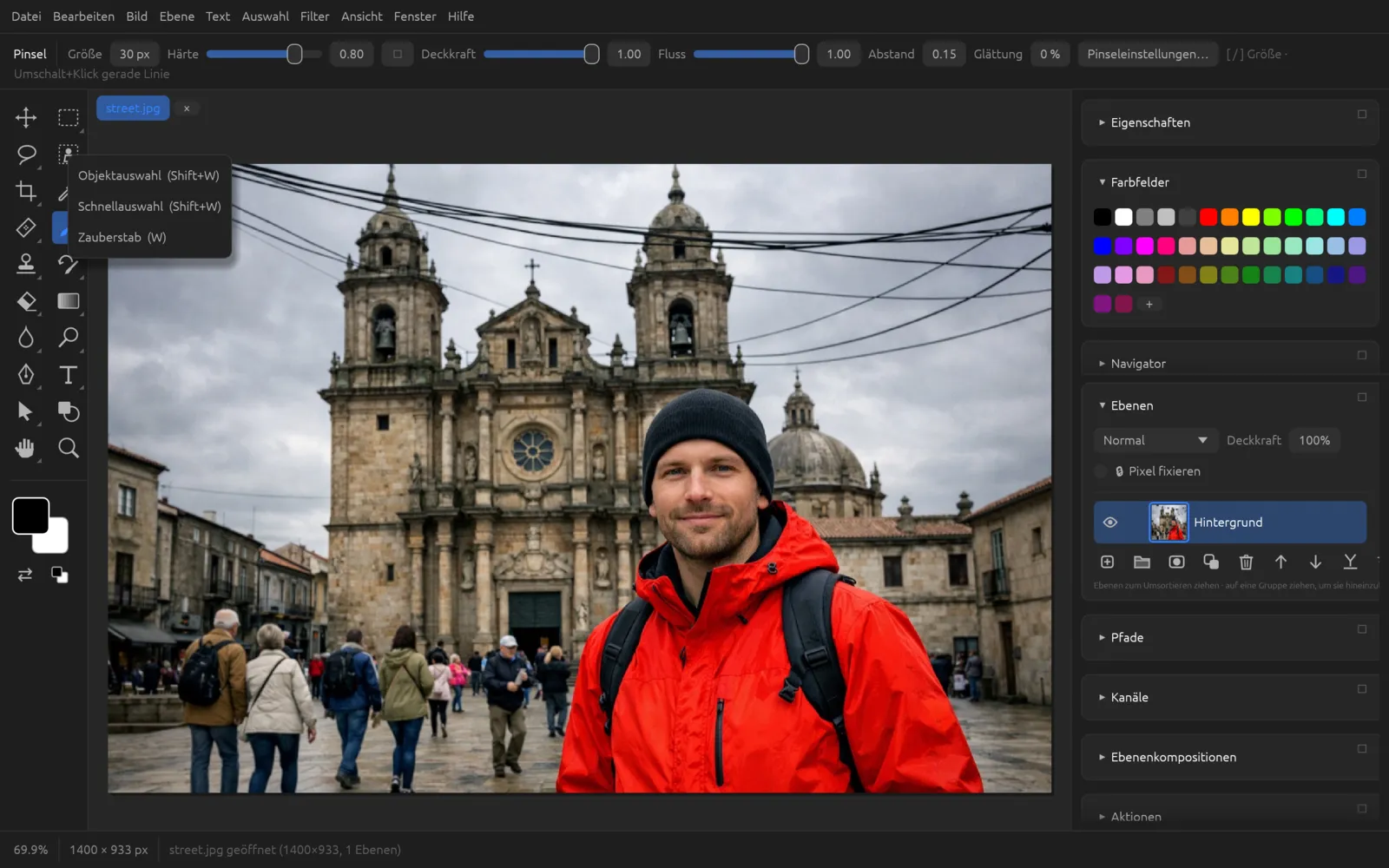This screenshot has height=868, width=1389.
Task: Delete layer using trash icon
Action: coord(1246,562)
